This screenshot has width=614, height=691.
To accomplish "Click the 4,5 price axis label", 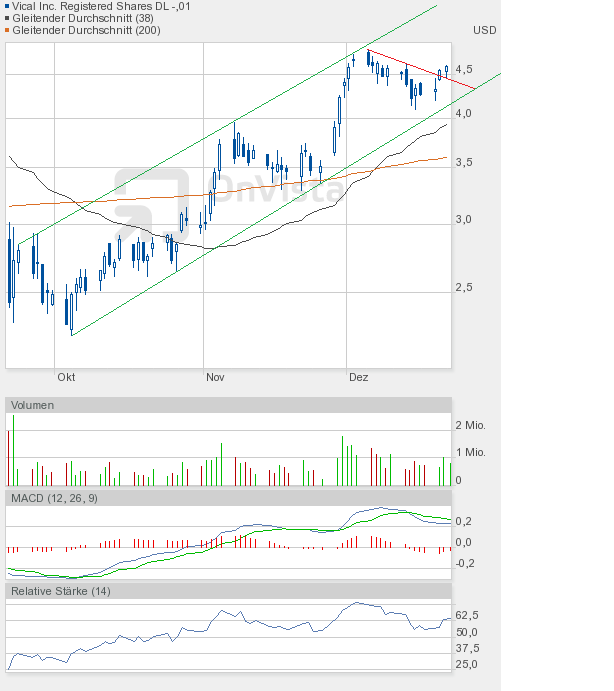I will [x=464, y=69].
